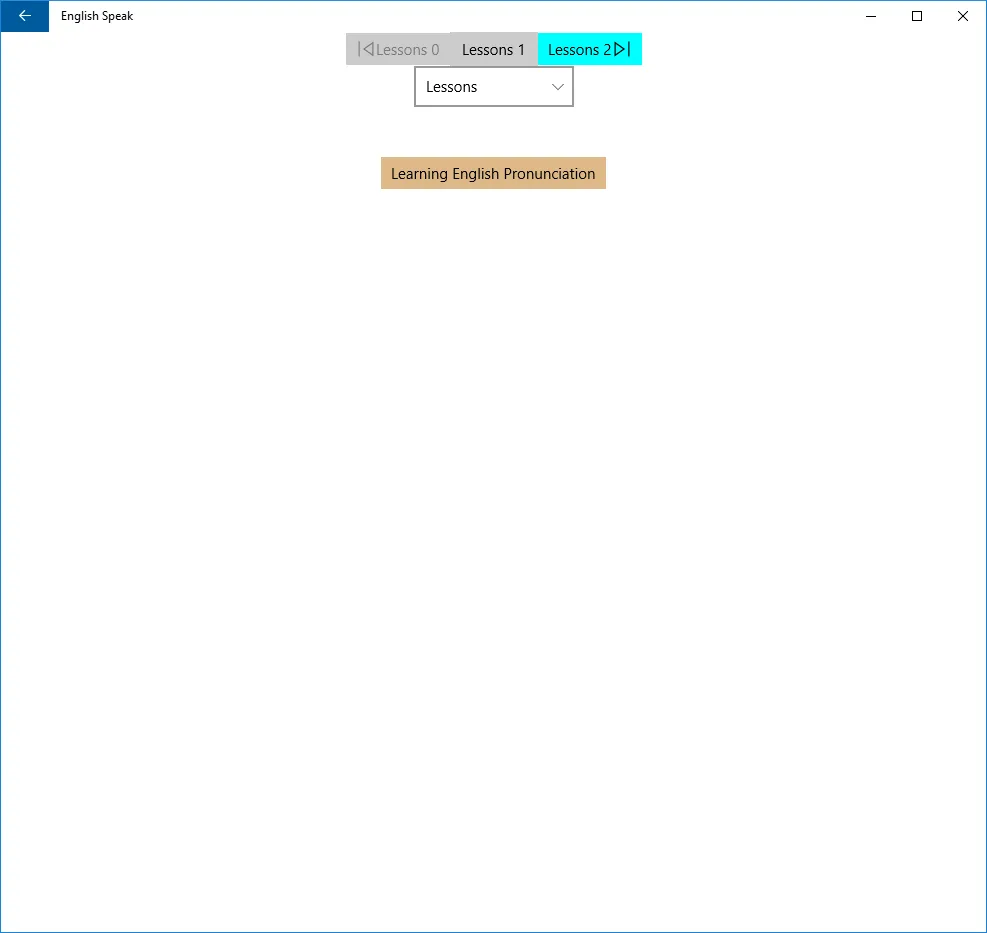The image size is (987, 933).
Task: Expand the Lessons combo box
Action: coord(494,87)
